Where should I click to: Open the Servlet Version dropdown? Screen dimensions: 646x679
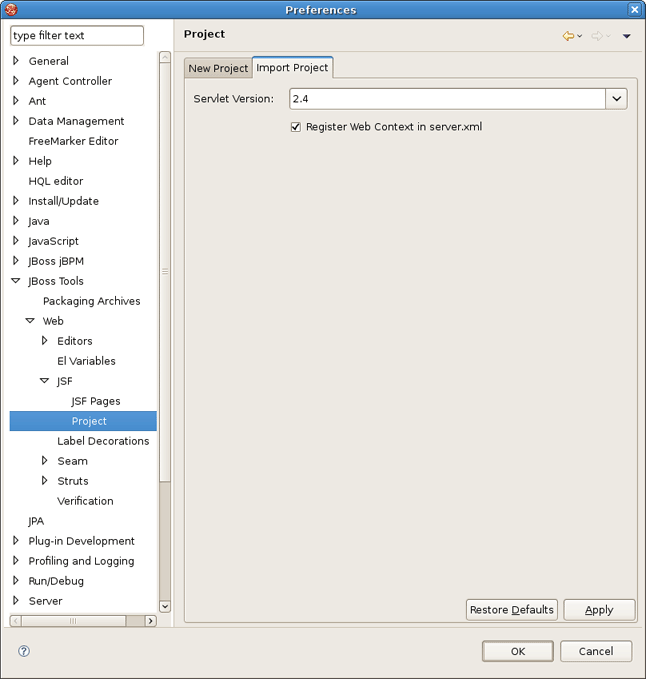[x=617, y=99]
